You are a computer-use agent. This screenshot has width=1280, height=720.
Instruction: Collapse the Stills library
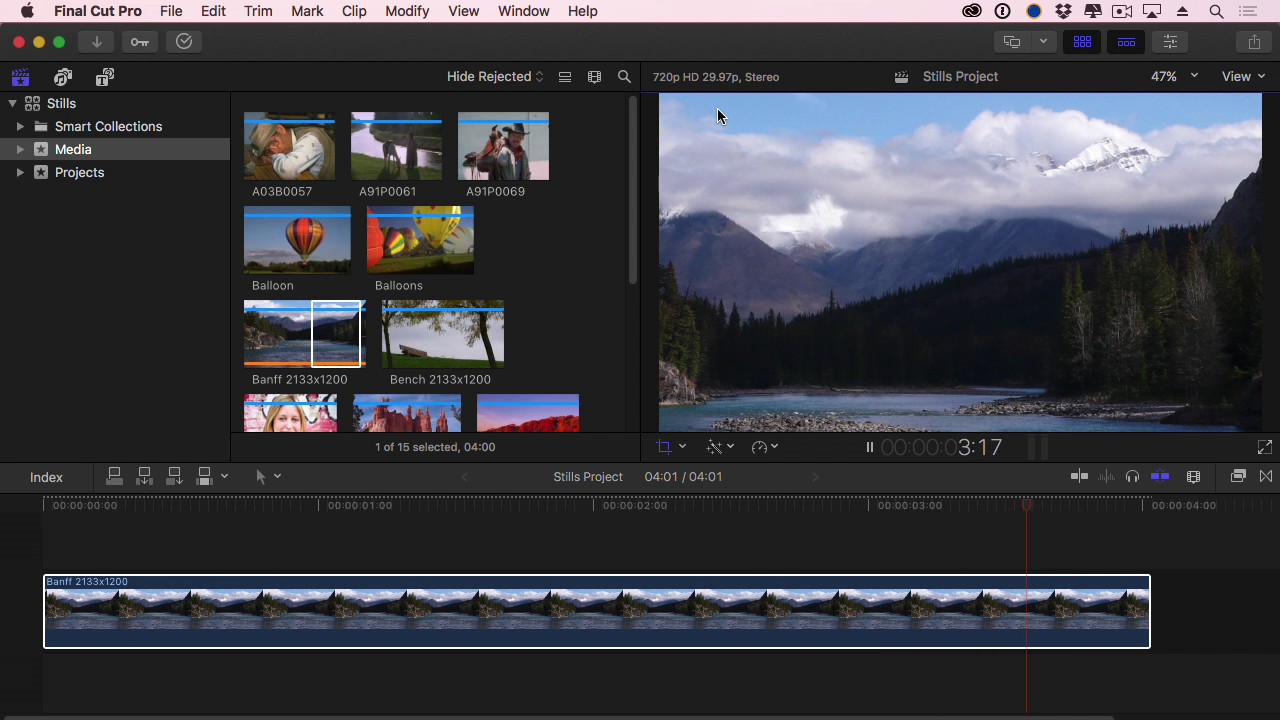coord(12,104)
